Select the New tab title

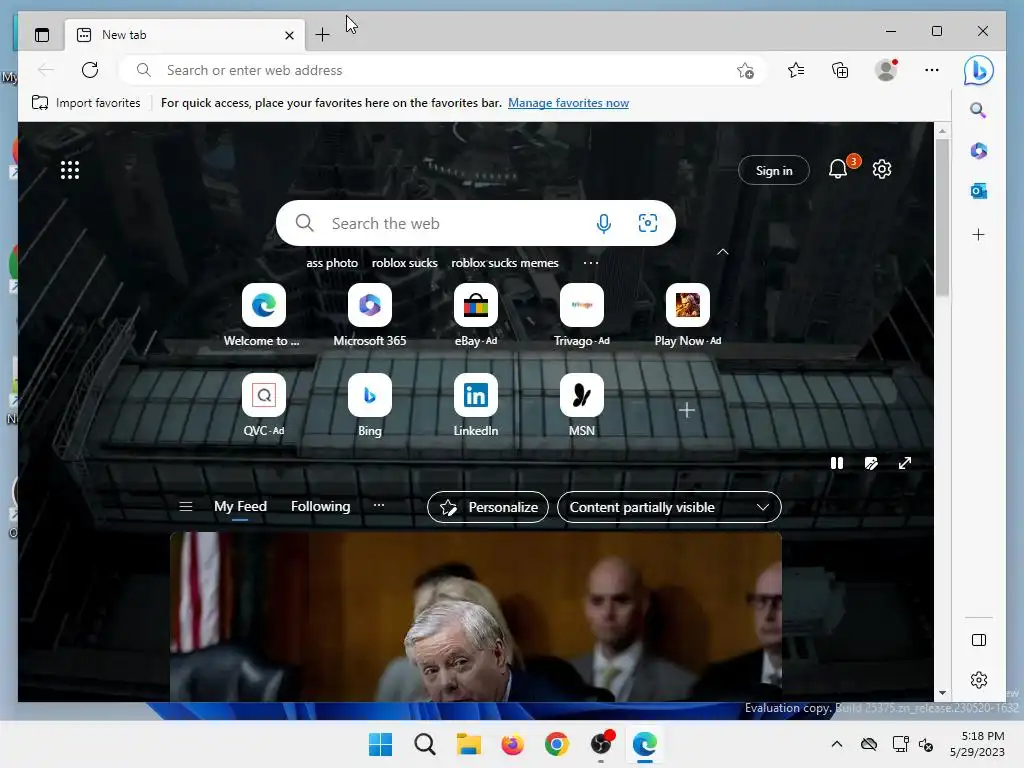pyautogui.click(x=124, y=35)
